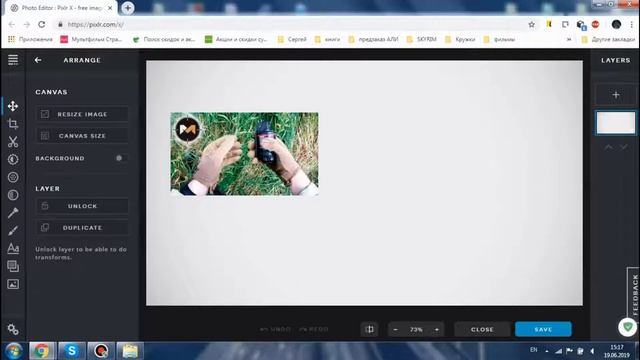Zoom in with the plus button
Screen dimensions: 640x360
click(437, 329)
